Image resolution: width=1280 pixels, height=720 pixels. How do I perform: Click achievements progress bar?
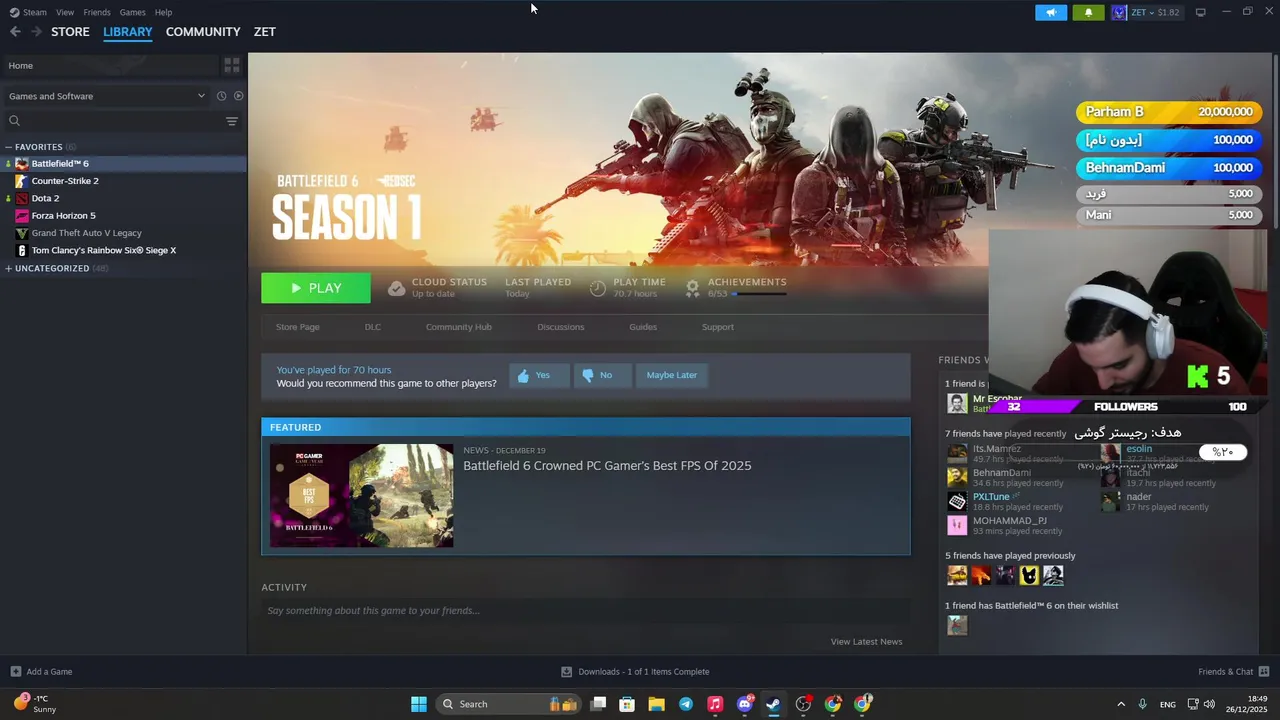[x=760, y=294]
